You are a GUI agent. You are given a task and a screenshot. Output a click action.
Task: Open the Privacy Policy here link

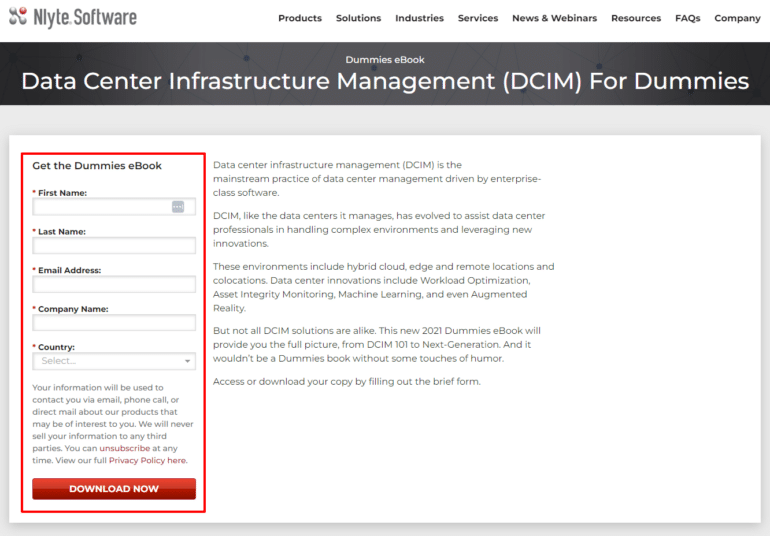click(148, 461)
